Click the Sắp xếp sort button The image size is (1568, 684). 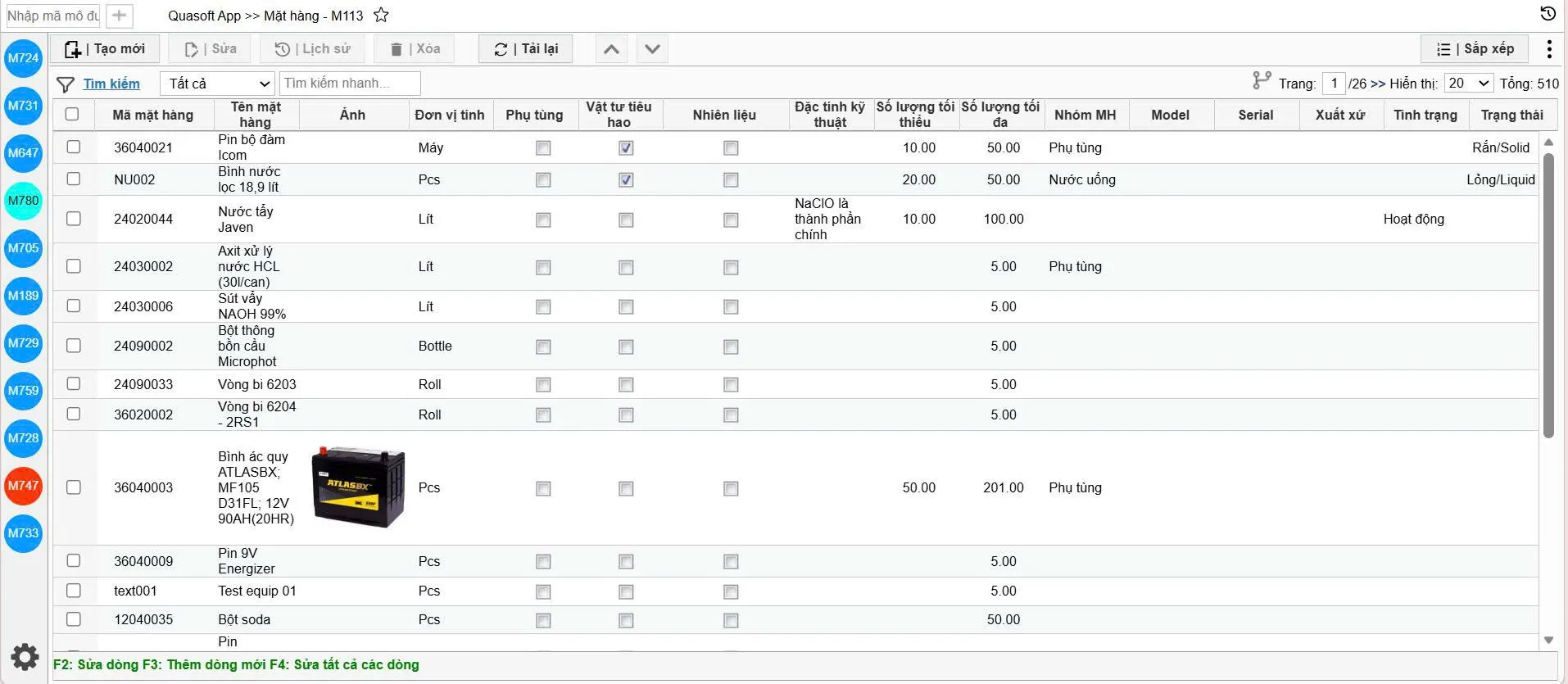(1475, 49)
